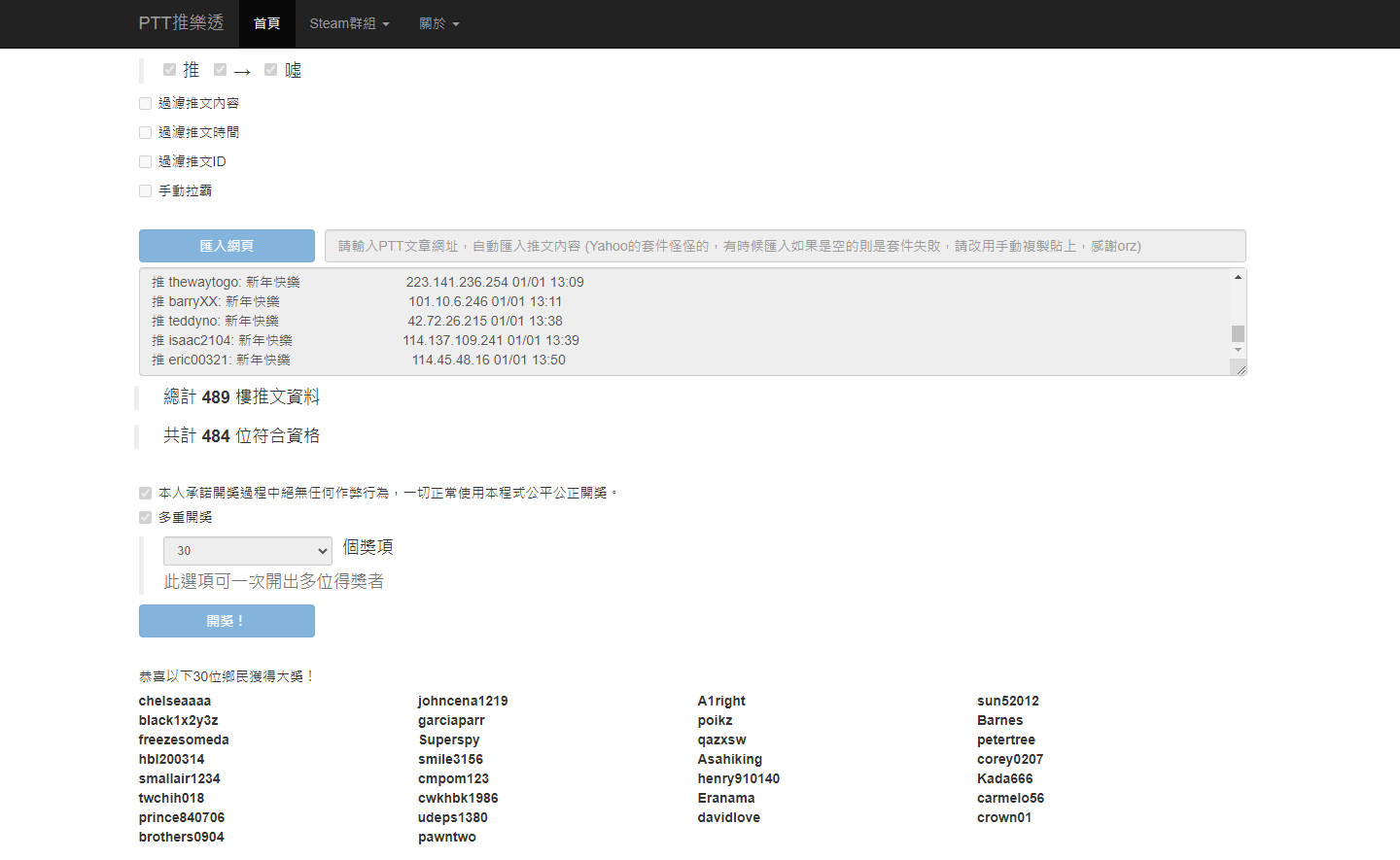Click winner name johncena1219

click(463, 701)
